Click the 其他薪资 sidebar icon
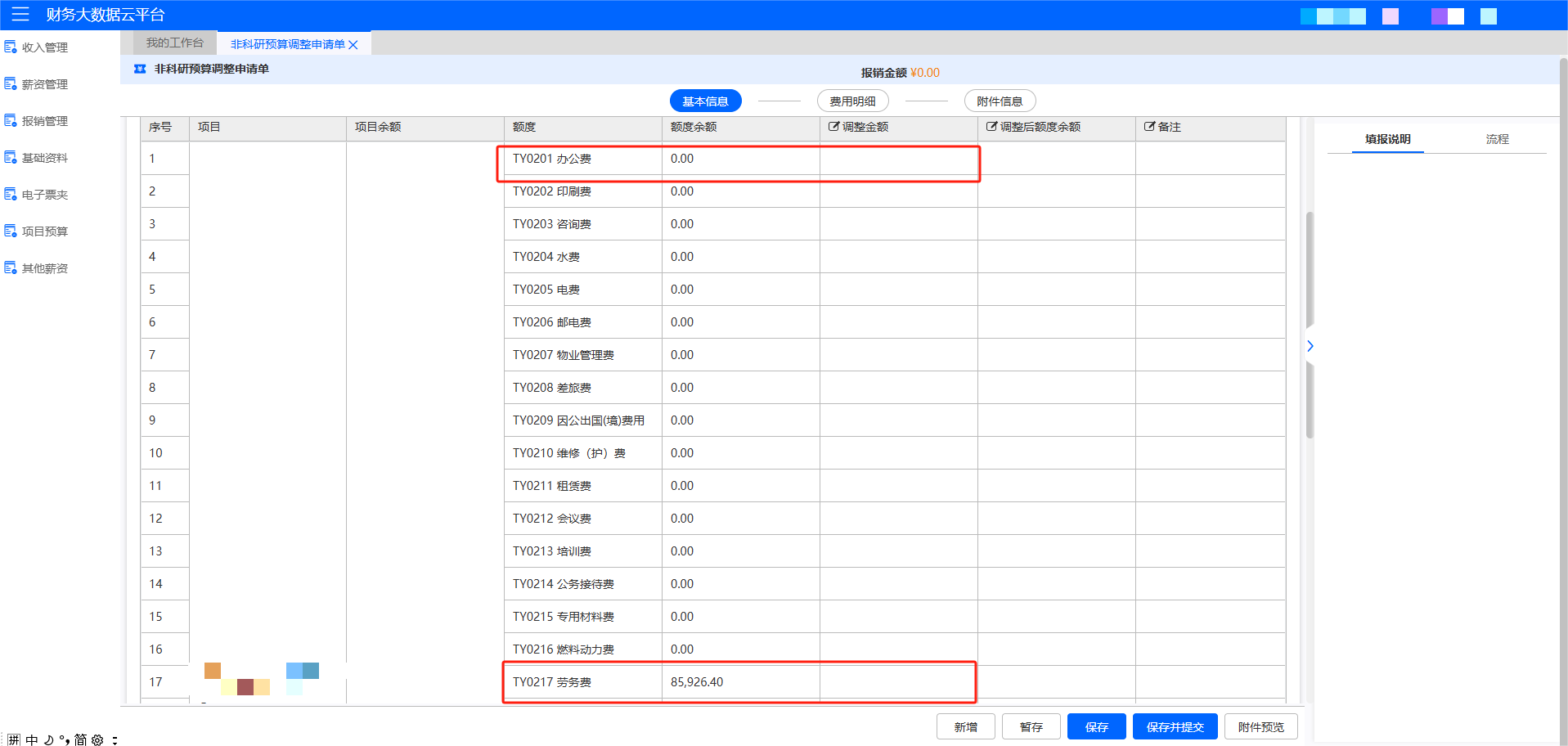Screen dimensions: 1568x746 click(11, 268)
